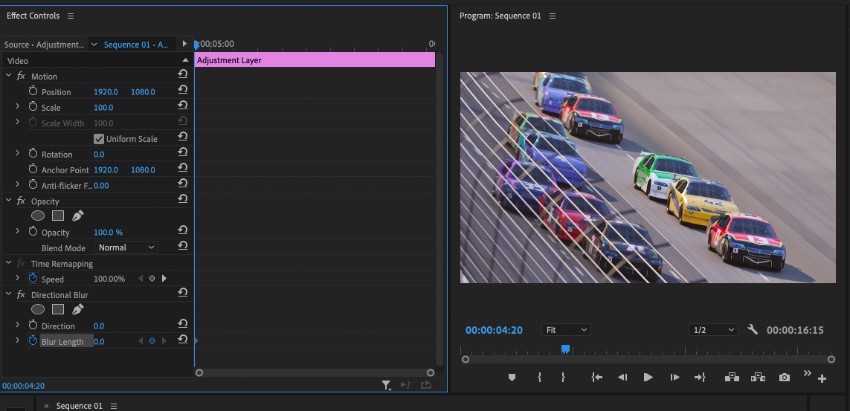
Task: Click the Program monitor playhead marker
Action: pos(565,349)
